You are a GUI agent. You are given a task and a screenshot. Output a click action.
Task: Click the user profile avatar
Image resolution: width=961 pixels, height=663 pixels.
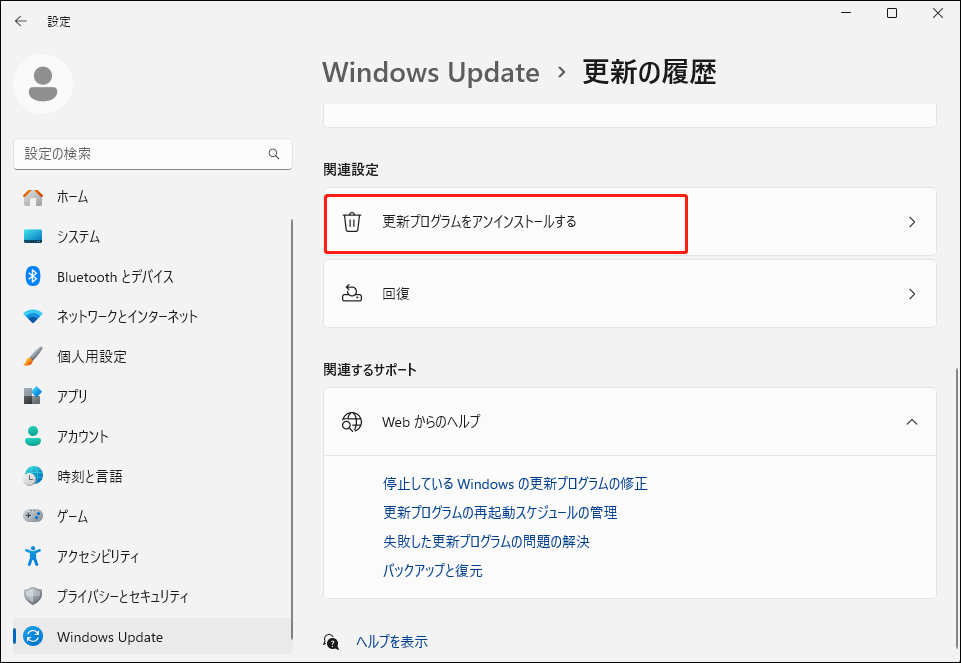(43, 84)
